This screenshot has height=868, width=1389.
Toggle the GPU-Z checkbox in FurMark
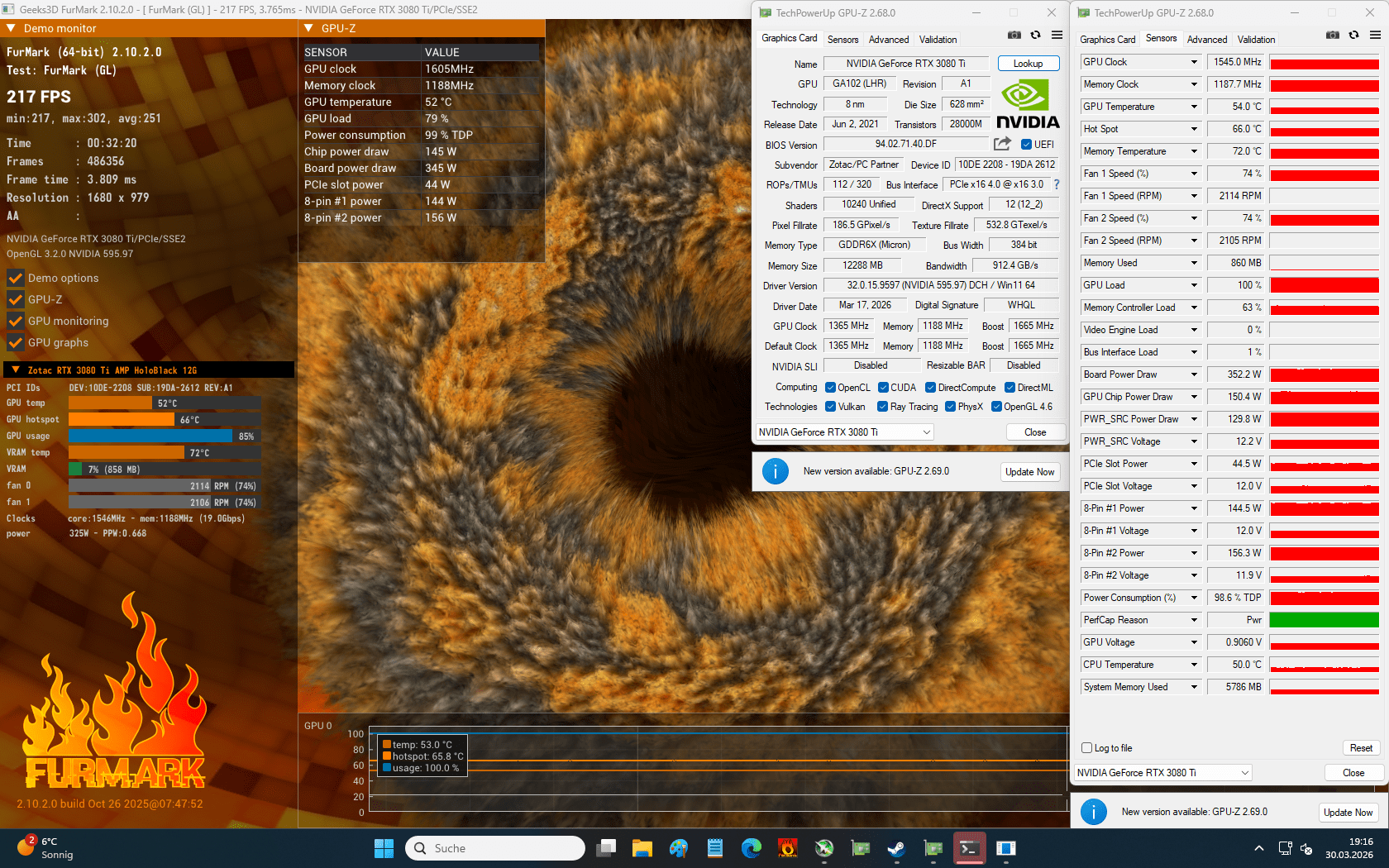tap(15, 299)
